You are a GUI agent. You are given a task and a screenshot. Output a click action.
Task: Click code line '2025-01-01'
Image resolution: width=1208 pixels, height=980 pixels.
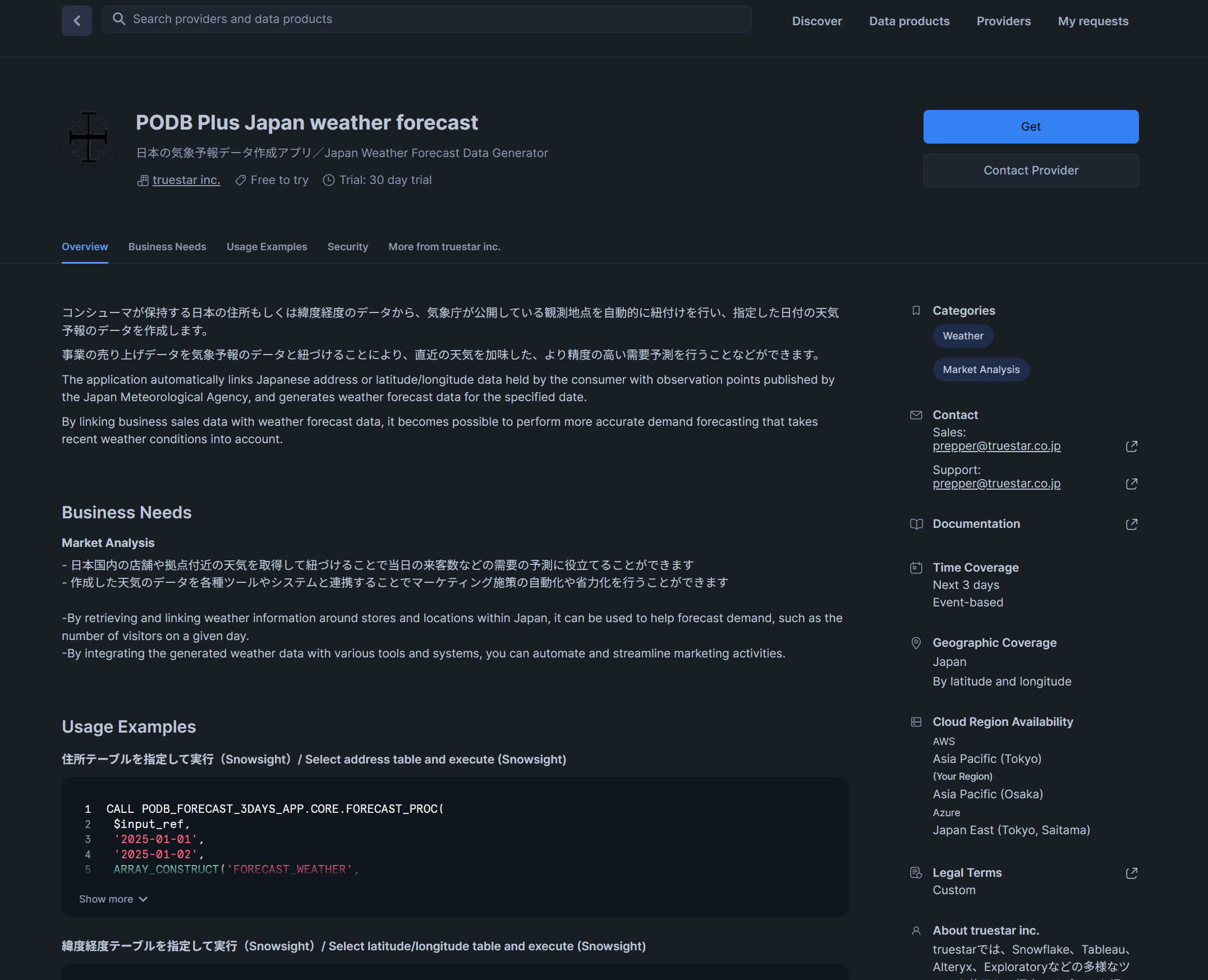tap(158, 839)
